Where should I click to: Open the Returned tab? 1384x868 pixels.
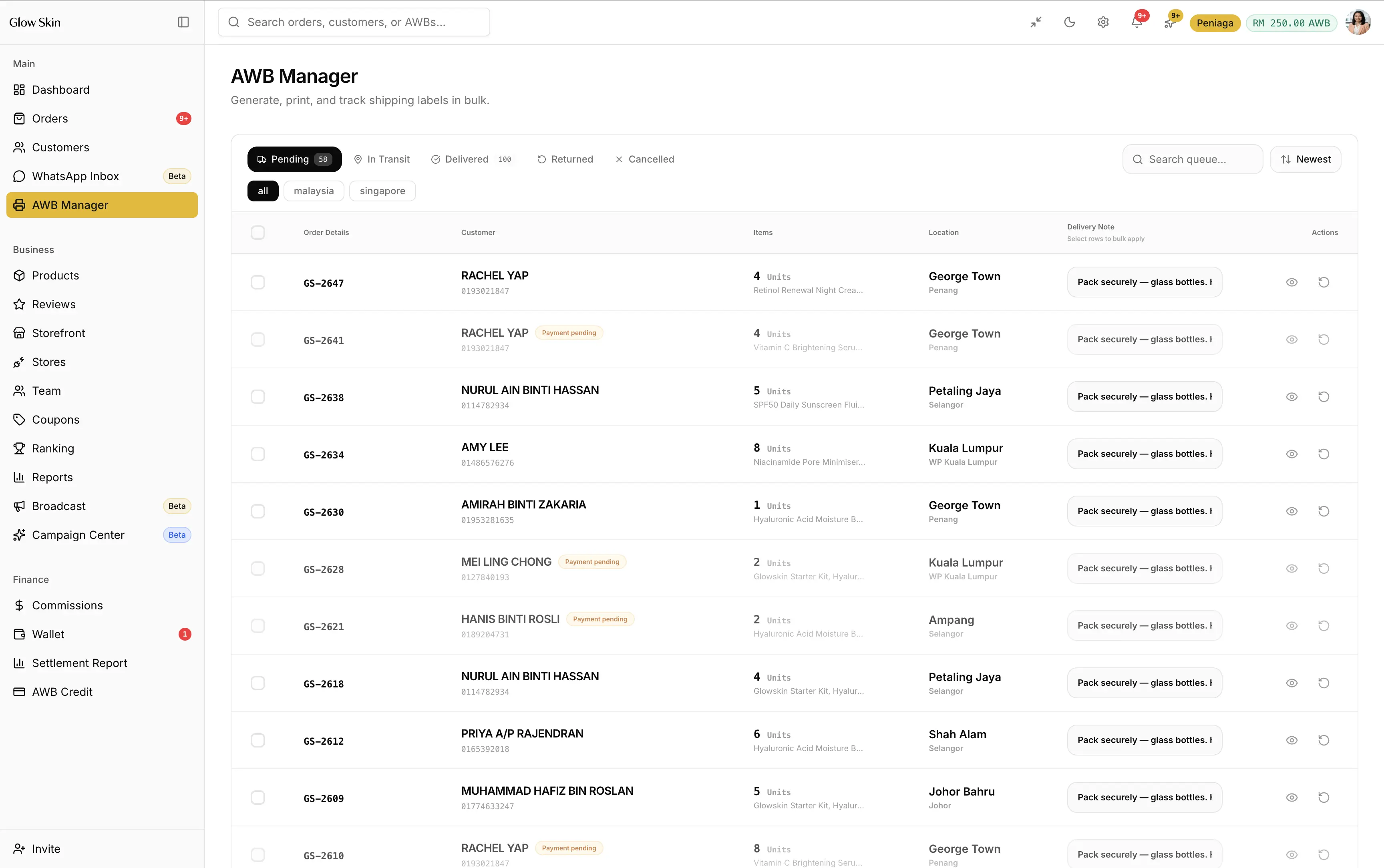[565, 159]
